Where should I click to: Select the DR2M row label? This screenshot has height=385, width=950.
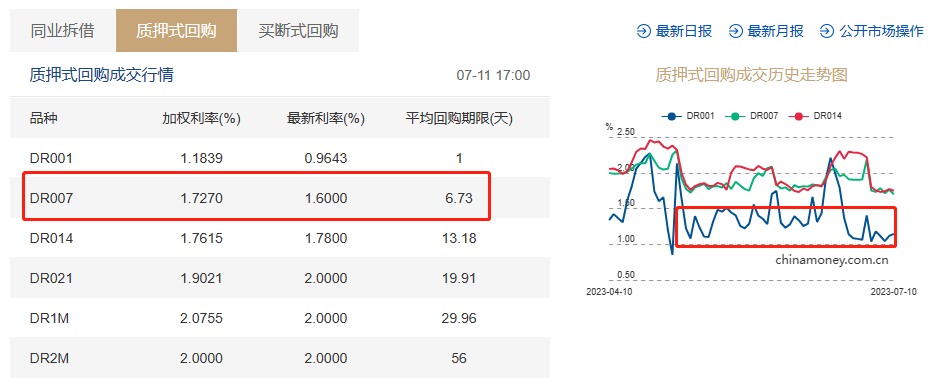49,358
